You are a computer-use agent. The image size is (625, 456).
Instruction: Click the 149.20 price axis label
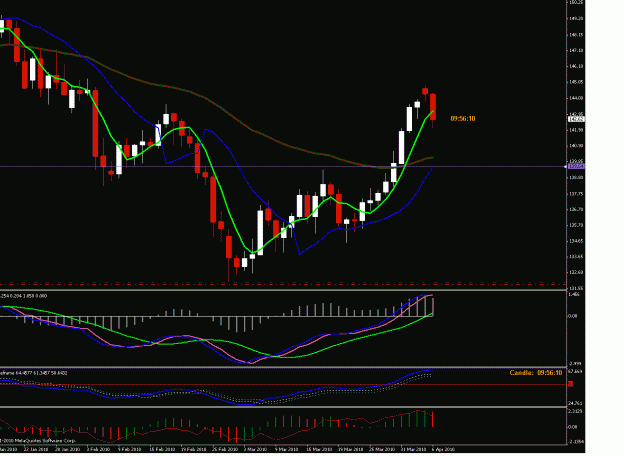pos(577,19)
